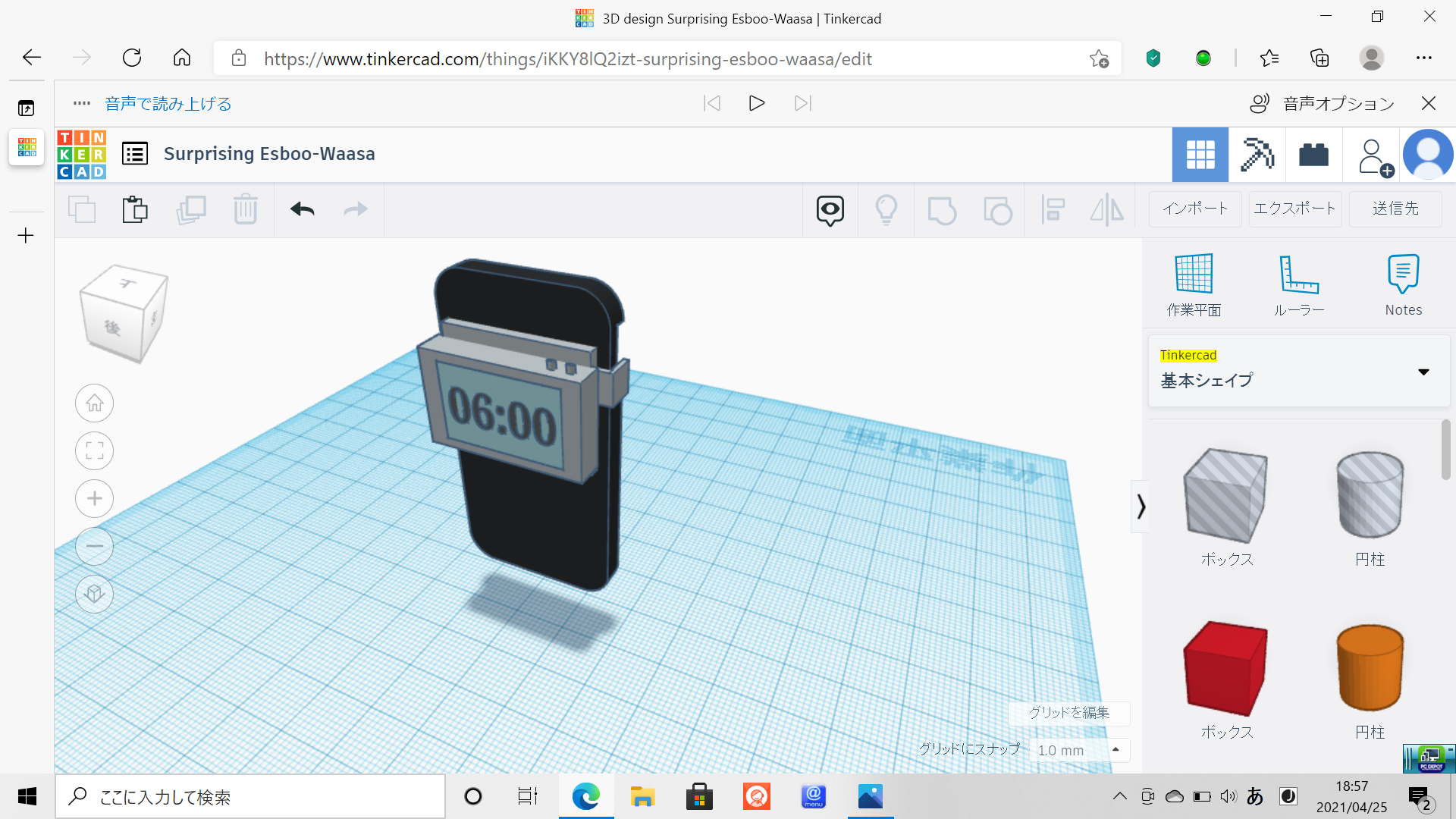This screenshot has height=819, width=1456.
Task: Click the Home view button
Action: [x=95, y=403]
